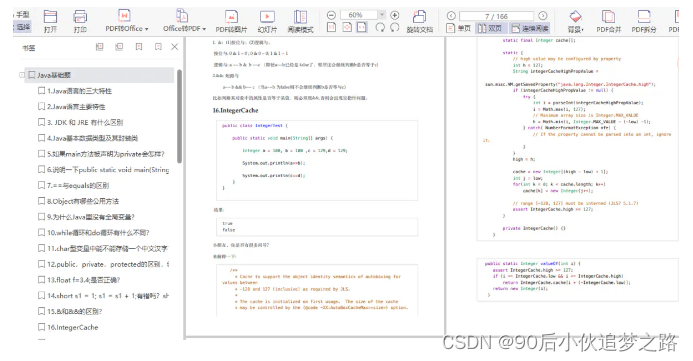
Task: Zoom out with the minus icon
Action: point(331,15)
